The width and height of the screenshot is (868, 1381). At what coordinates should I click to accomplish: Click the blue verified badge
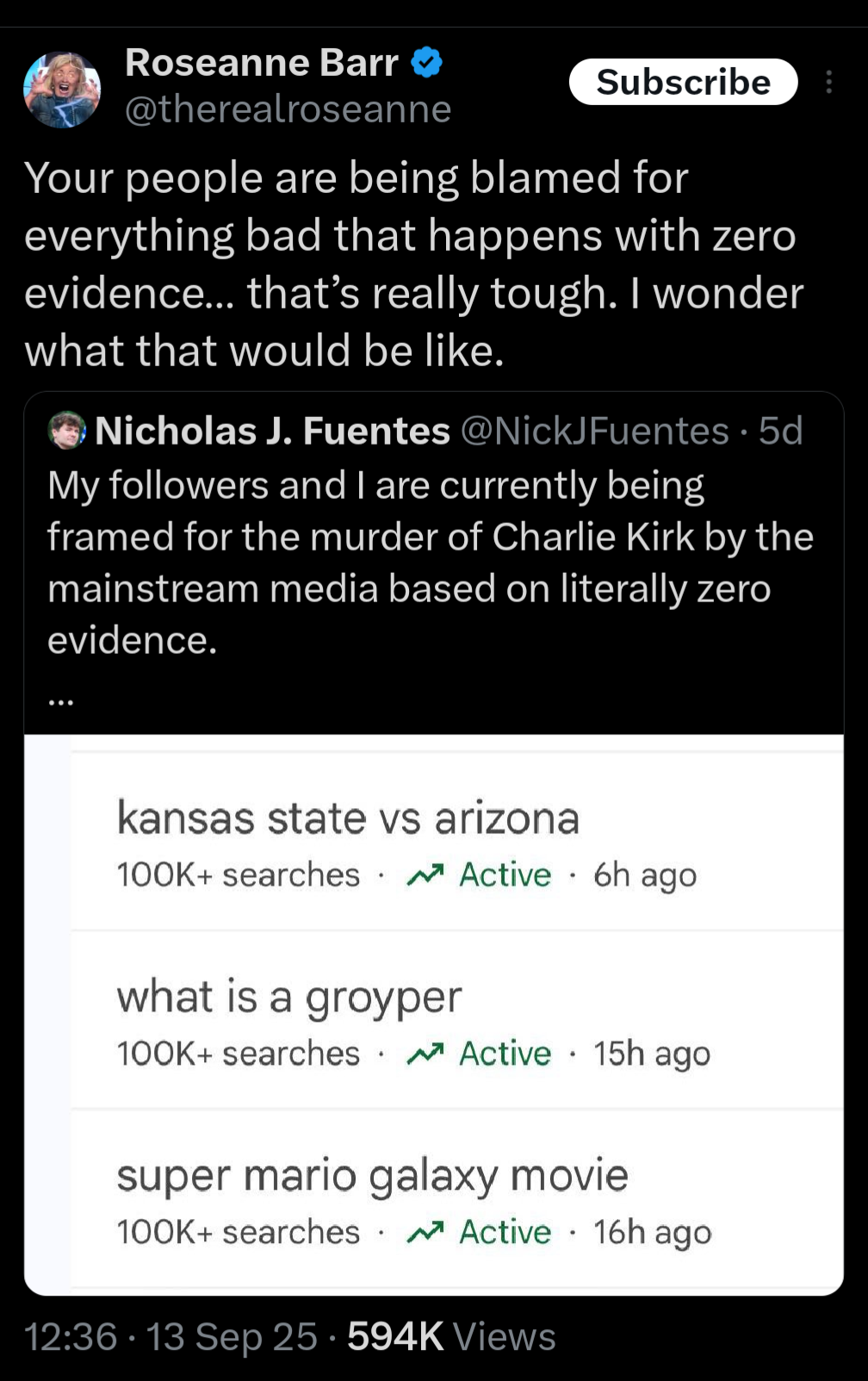click(427, 63)
